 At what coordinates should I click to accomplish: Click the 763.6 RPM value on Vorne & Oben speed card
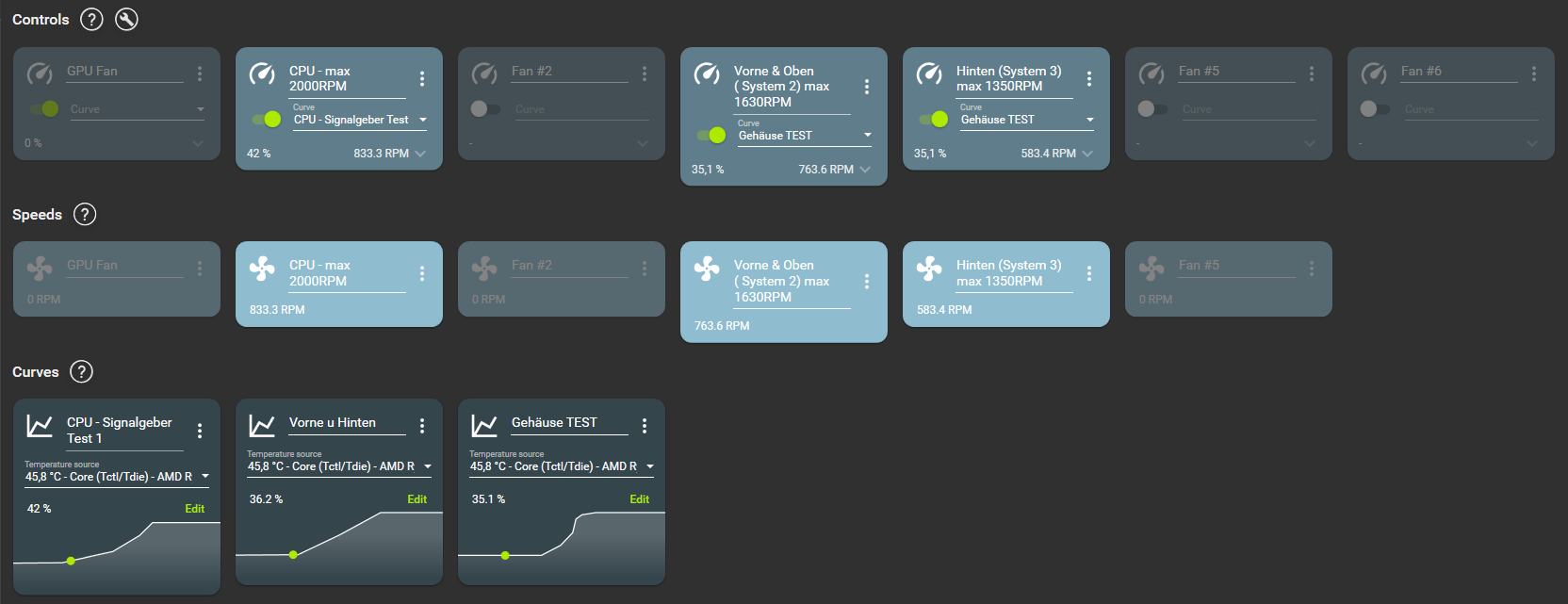pyautogui.click(x=722, y=325)
